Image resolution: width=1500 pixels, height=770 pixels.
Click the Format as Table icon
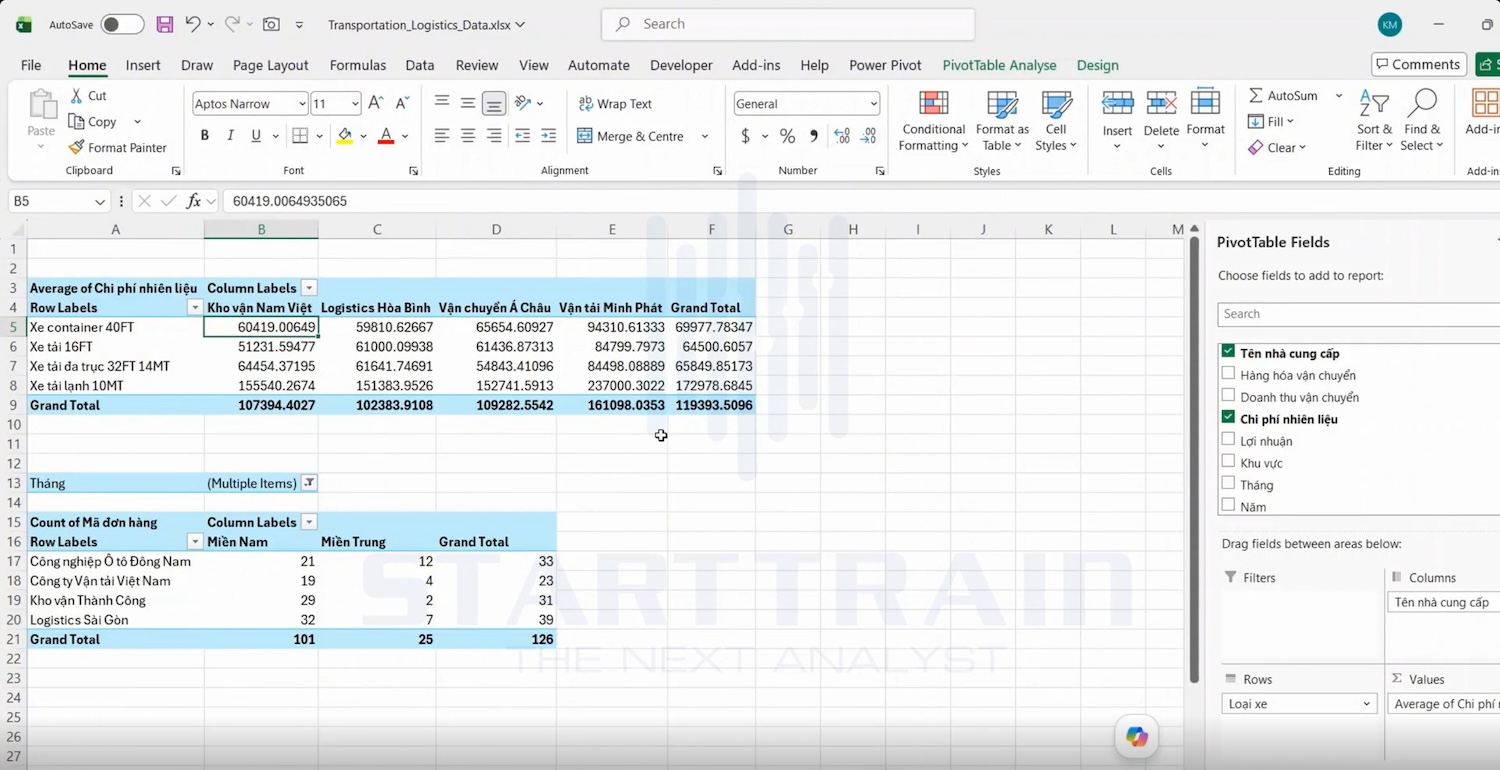(1002, 104)
